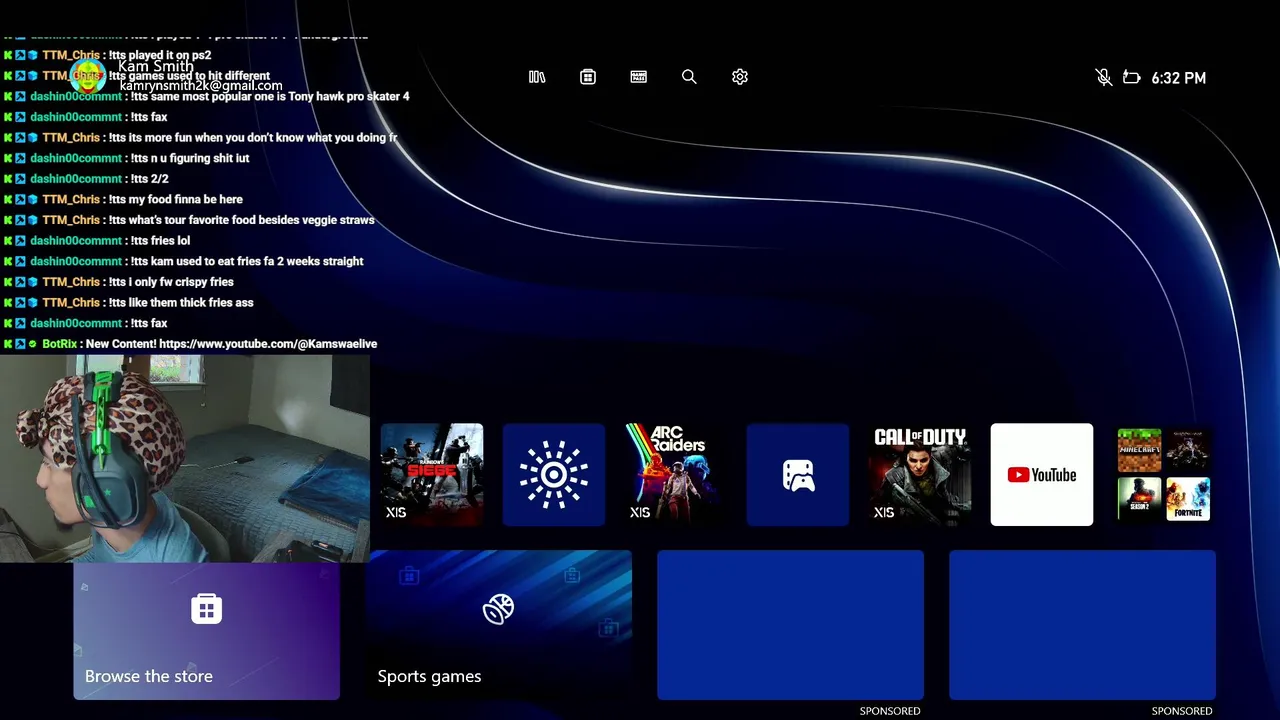
Task: Select chat message "!tts like them thick fries ass"
Action: point(181,303)
